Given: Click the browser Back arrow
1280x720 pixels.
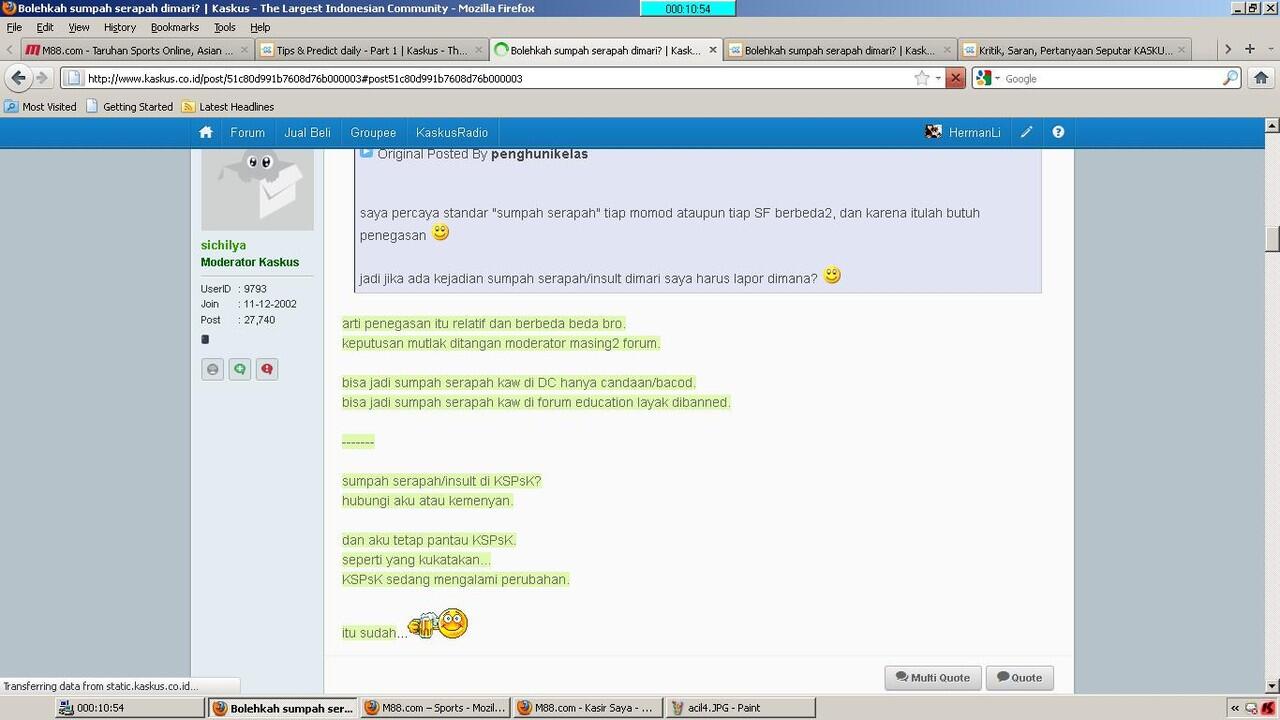Looking at the screenshot, I should click(x=18, y=78).
